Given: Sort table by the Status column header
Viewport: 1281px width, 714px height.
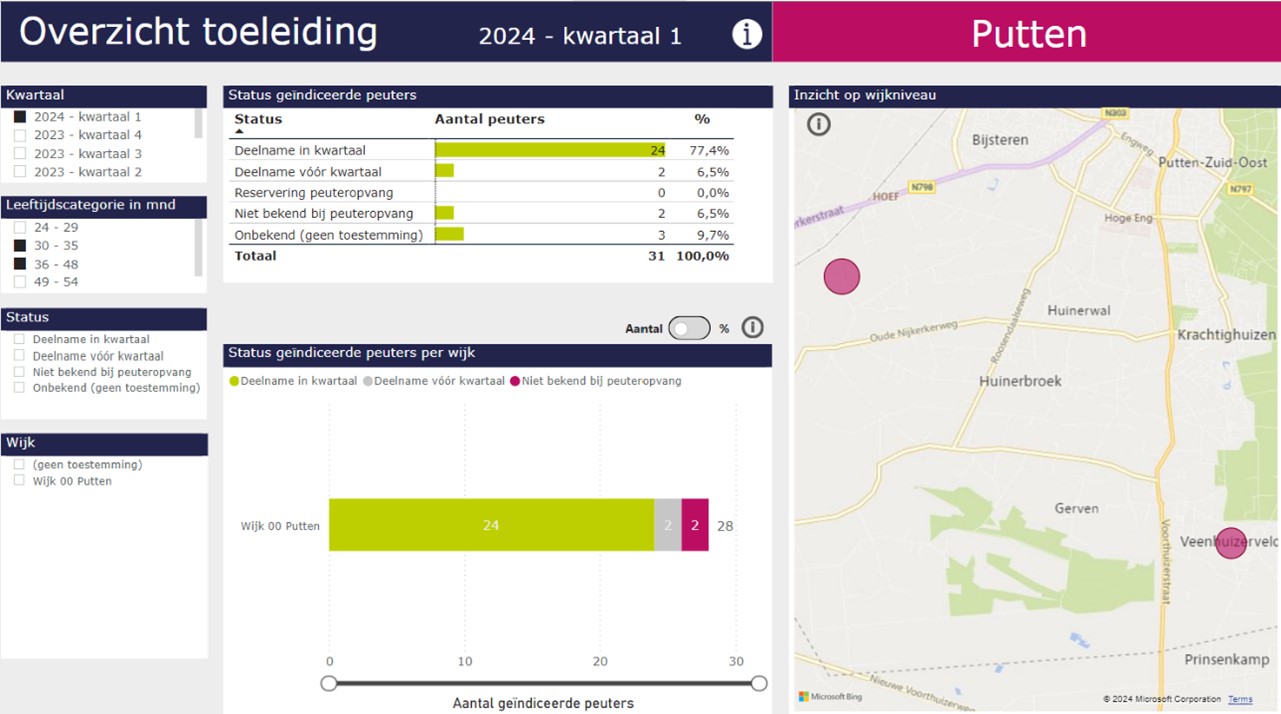Looking at the screenshot, I should [258, 119].
